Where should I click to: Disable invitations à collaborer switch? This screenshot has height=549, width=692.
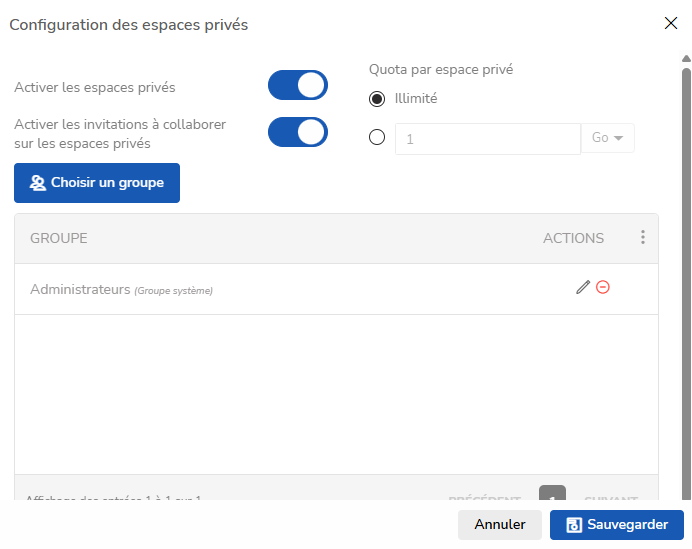298,132
